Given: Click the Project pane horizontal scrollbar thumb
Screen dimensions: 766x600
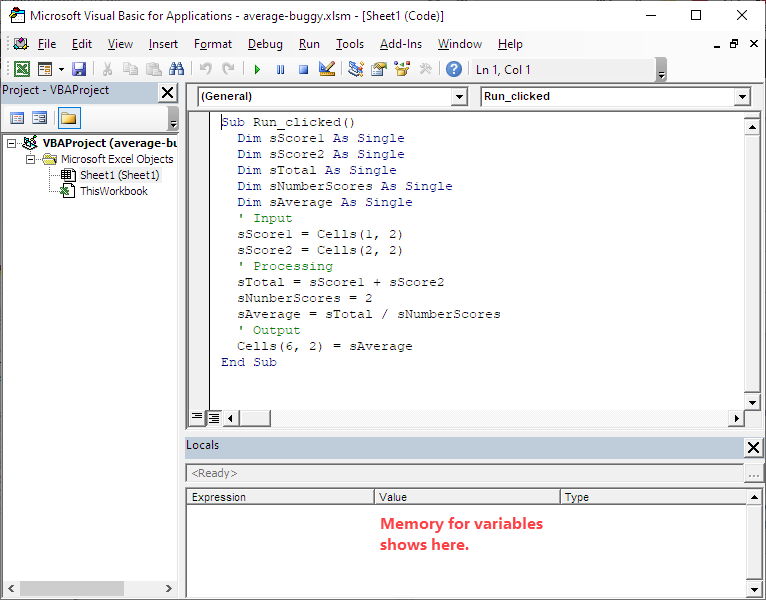Looking at the screenshot, I should 72,588.
